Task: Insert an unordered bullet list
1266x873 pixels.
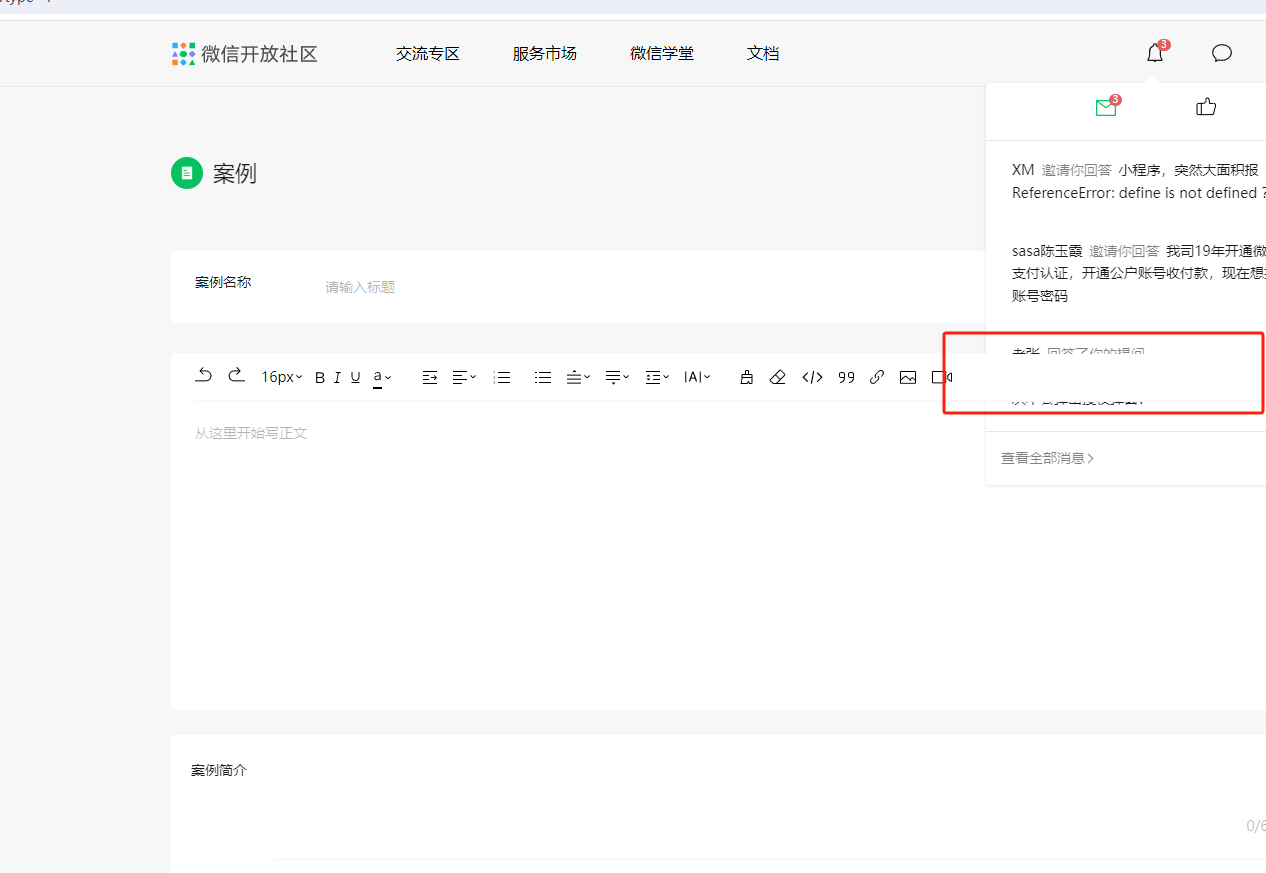Action: tap(543, 377)
